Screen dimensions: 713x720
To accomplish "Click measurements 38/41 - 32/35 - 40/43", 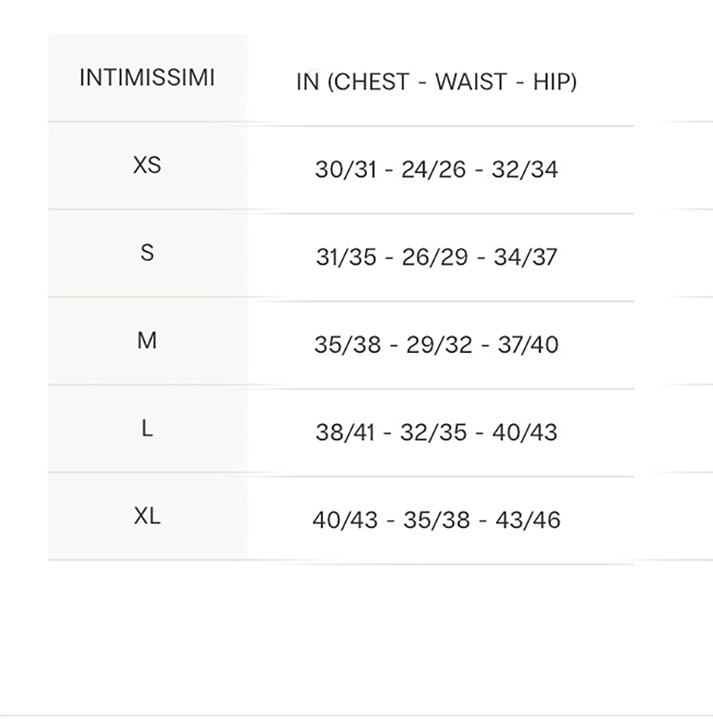I will 437,433.
